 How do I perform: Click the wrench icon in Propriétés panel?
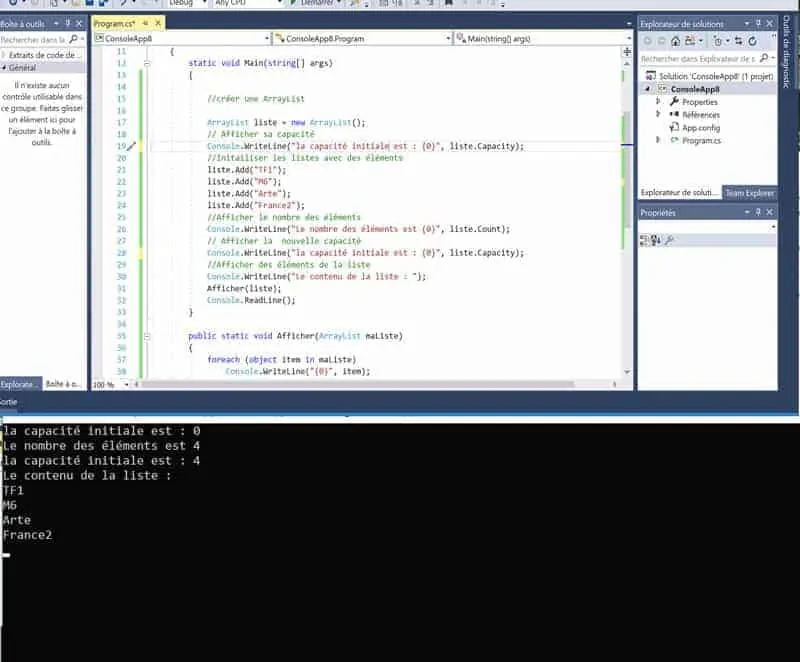coord(669,240)
